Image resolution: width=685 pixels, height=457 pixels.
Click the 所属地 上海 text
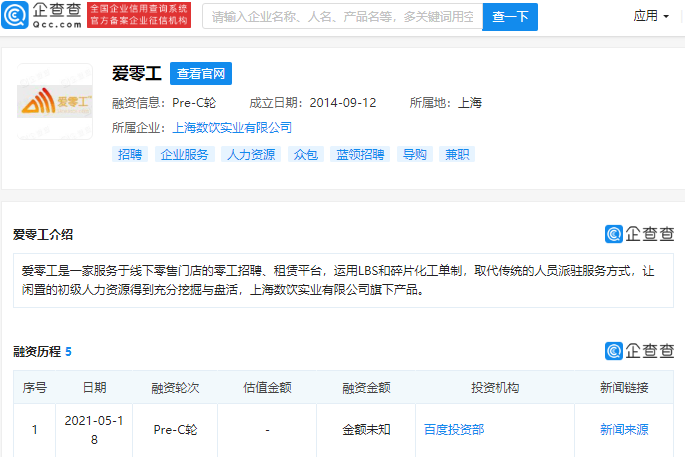point(446,103)
